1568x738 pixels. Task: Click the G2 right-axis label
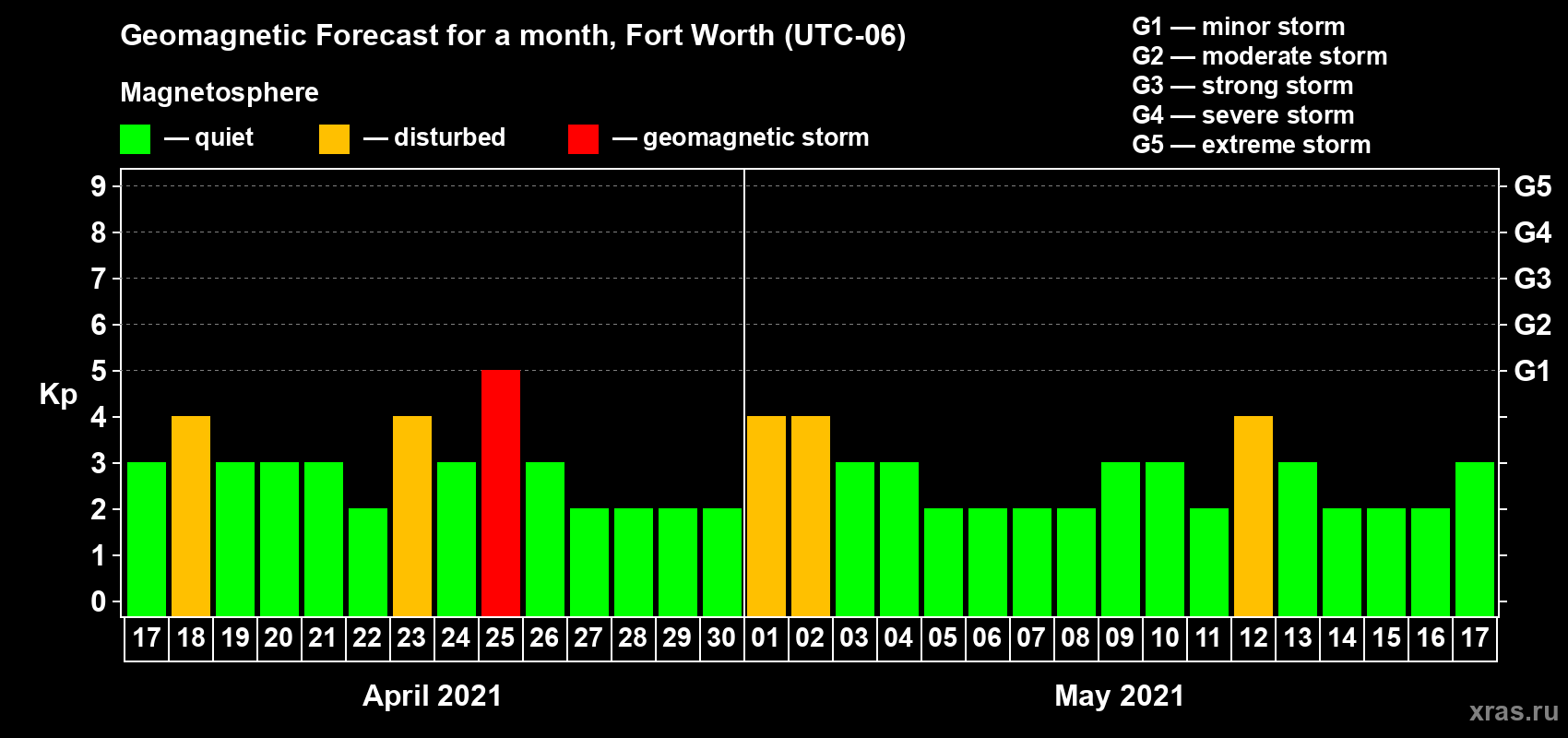[1532, 325]
